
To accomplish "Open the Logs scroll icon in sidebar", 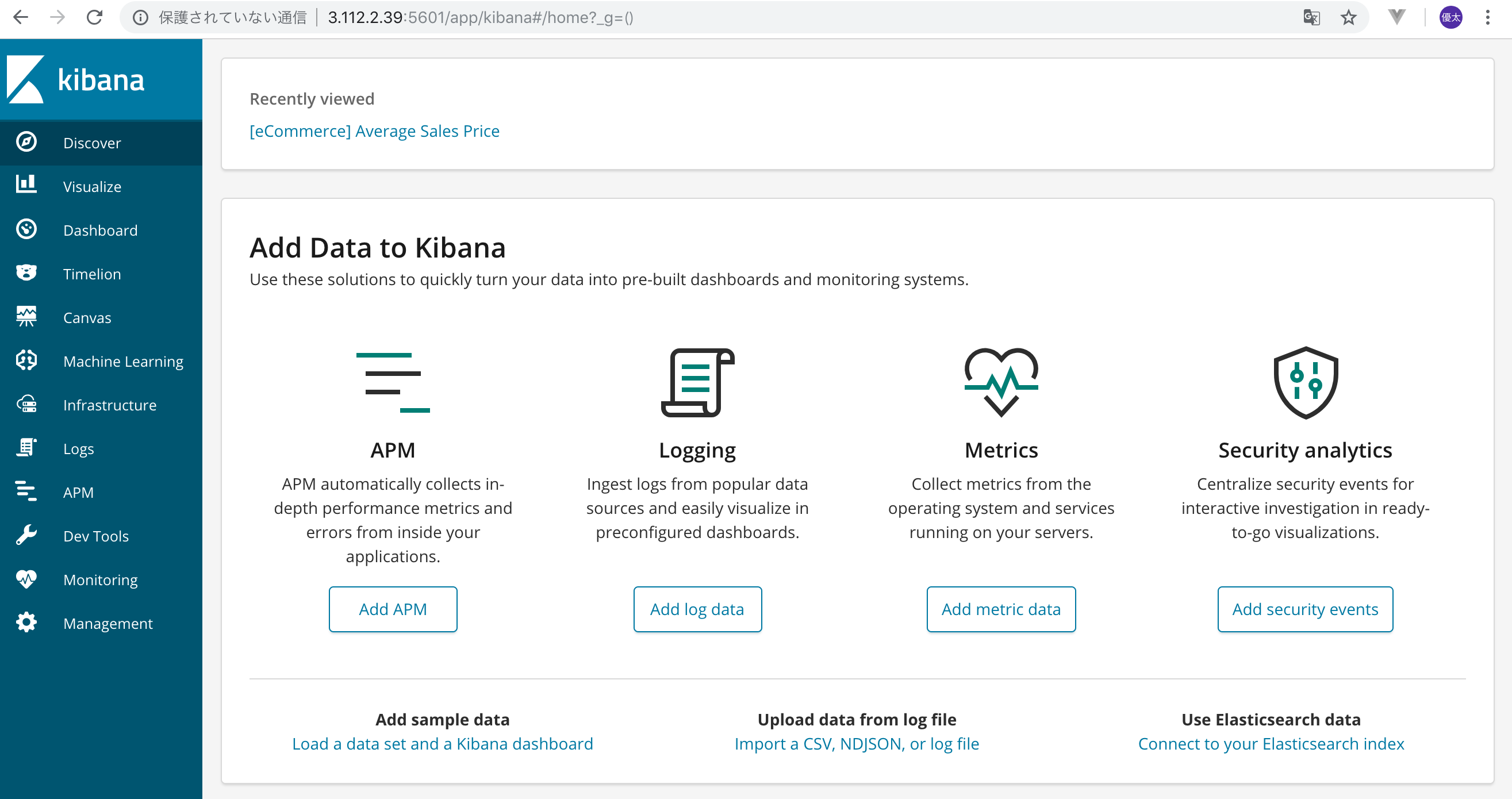I will (x=26, y=448).
